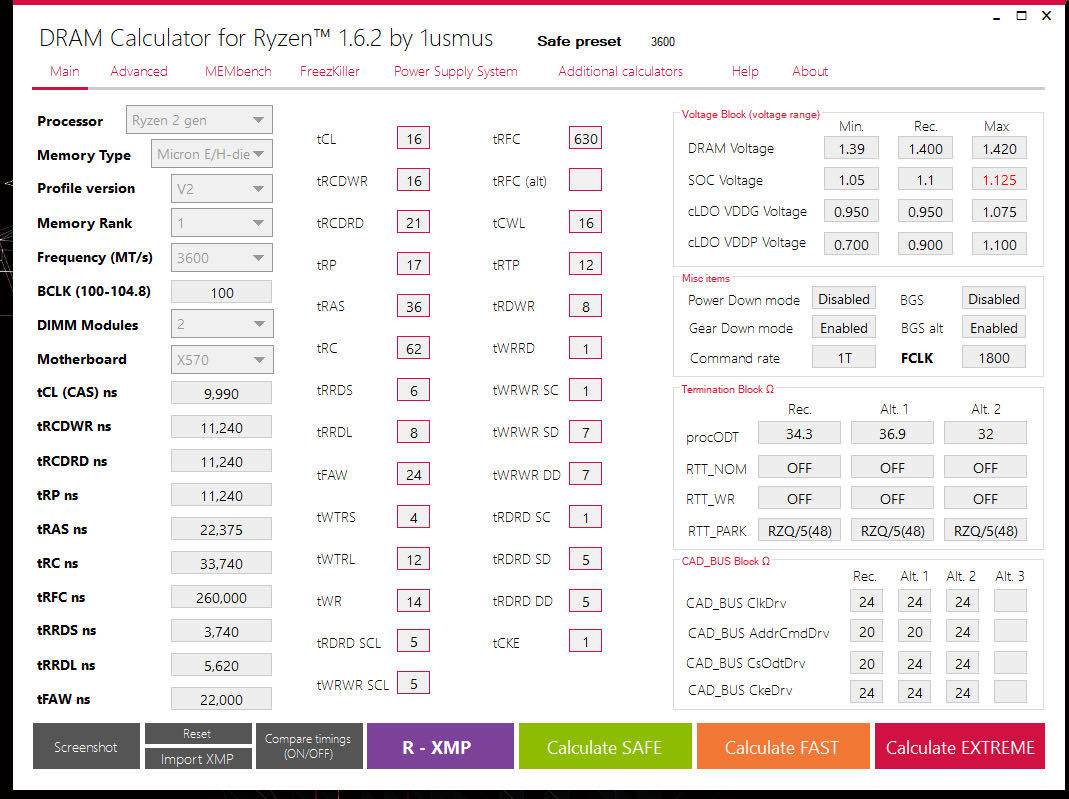Click the tRAS value field
This screenshot has width=1069, height=799.
coord(414,306)
